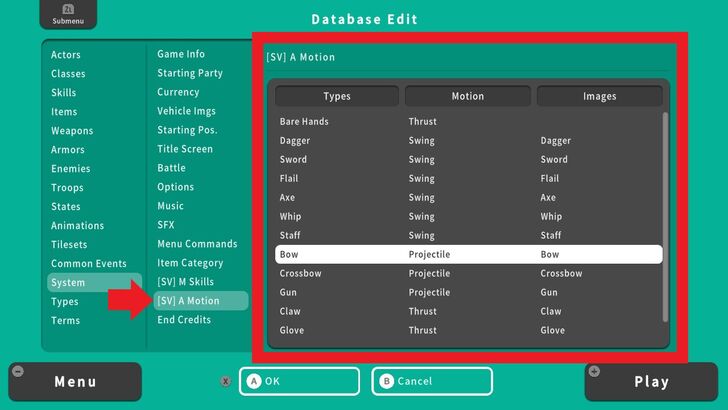Select the Bare Hands row
This screenshot has width=728, height=410.
click(x=468, y=121)
